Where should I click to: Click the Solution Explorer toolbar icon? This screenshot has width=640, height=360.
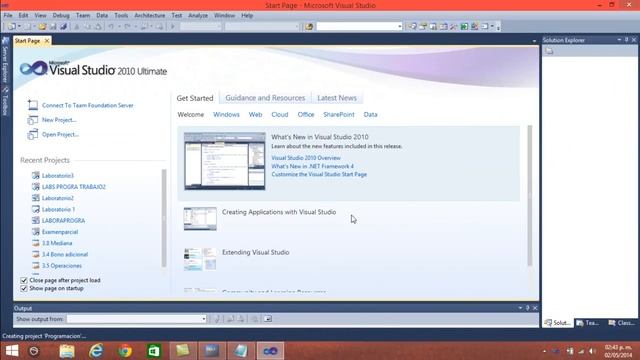click(x=413, y=27)
